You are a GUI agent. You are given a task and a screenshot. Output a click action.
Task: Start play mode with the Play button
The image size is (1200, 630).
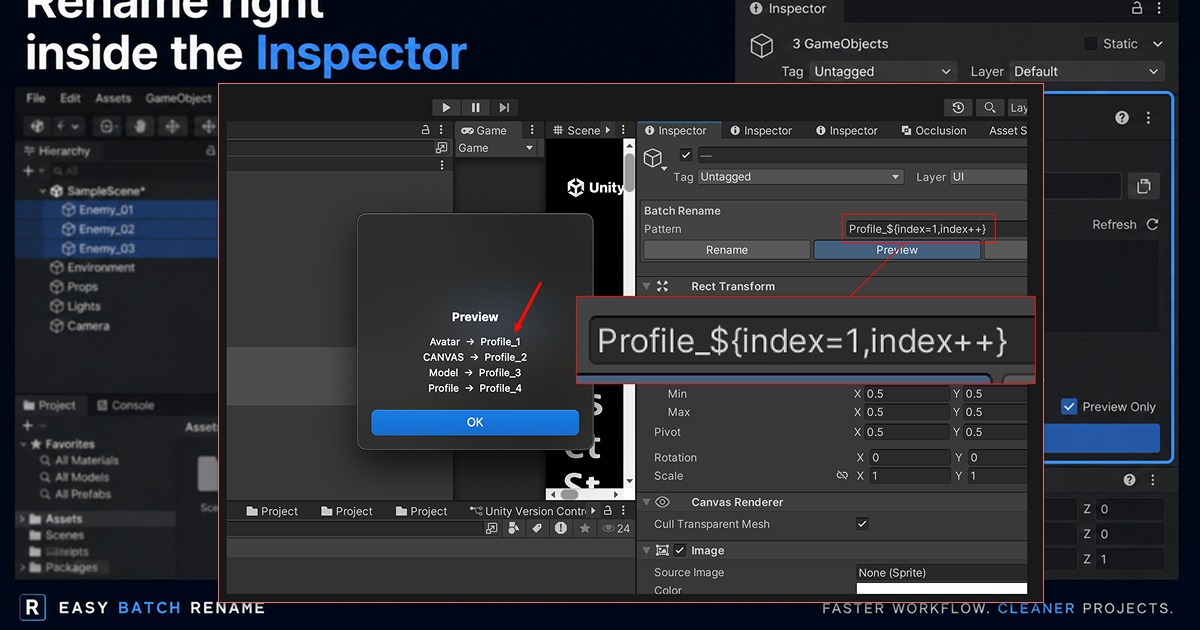point(446,107)
